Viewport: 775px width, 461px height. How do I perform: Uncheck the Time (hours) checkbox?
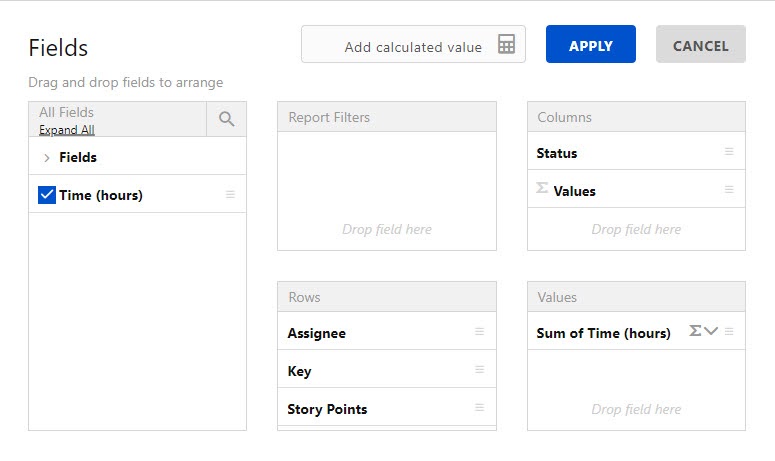tap(46, 195)
